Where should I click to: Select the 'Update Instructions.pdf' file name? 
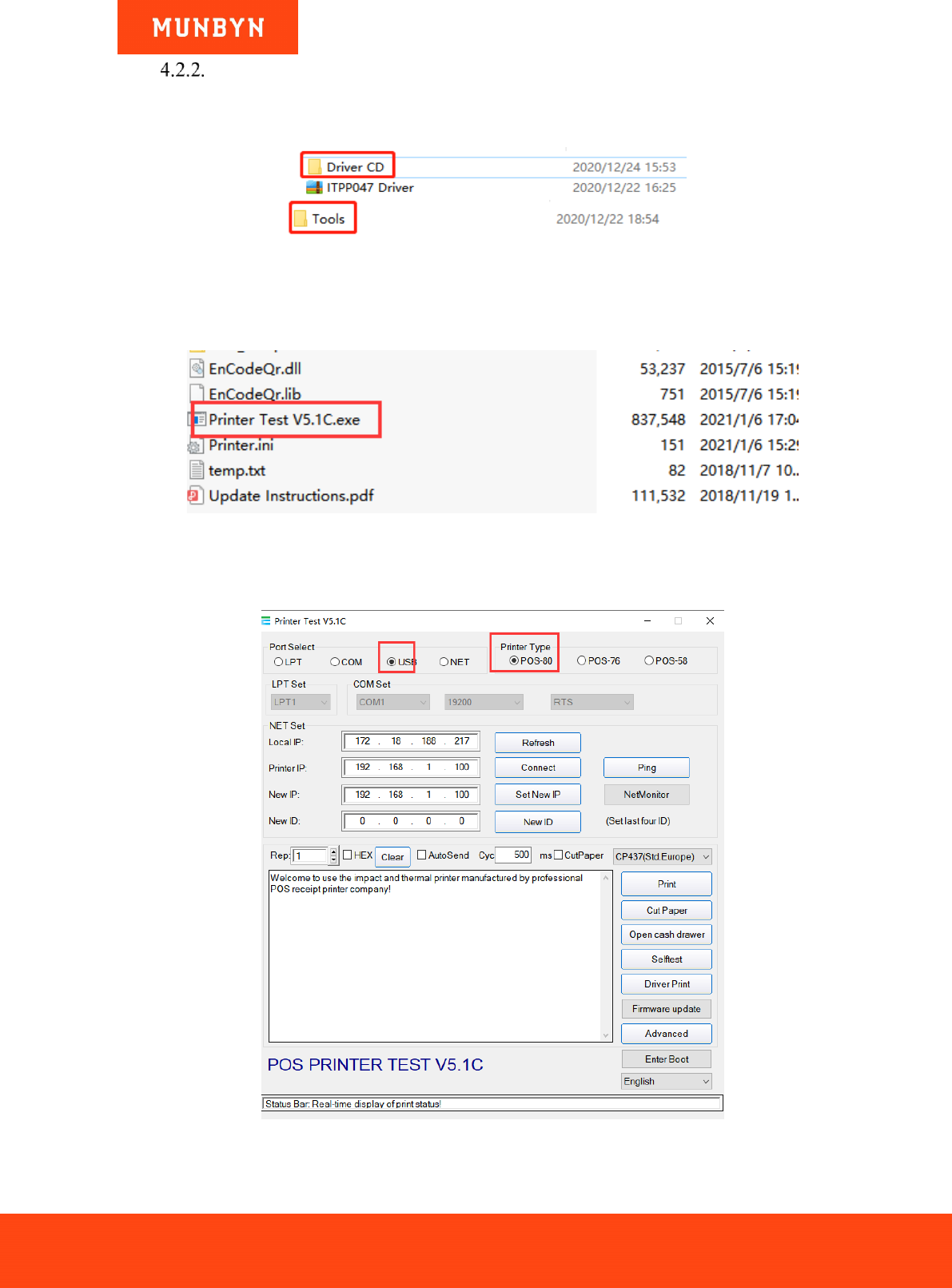pos(291,496)
